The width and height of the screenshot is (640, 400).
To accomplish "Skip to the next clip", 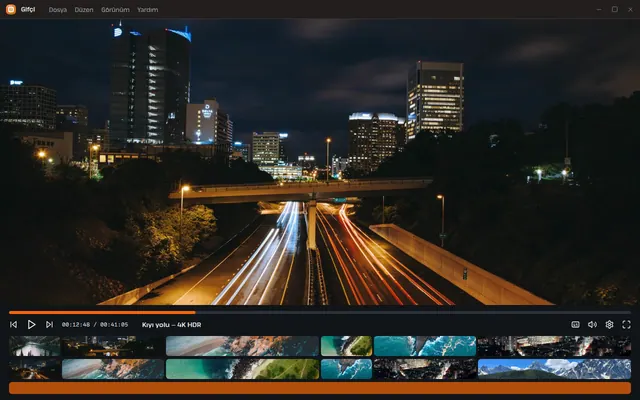I will [49, 324].
